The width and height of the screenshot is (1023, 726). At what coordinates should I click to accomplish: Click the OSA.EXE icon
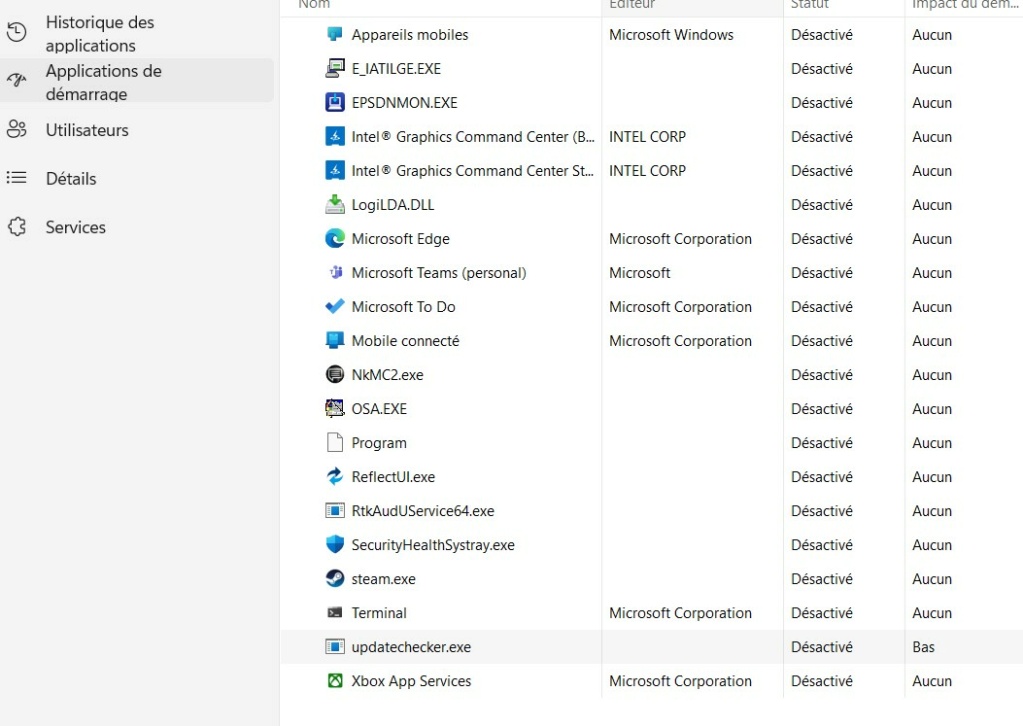click(x=335, y=408)
